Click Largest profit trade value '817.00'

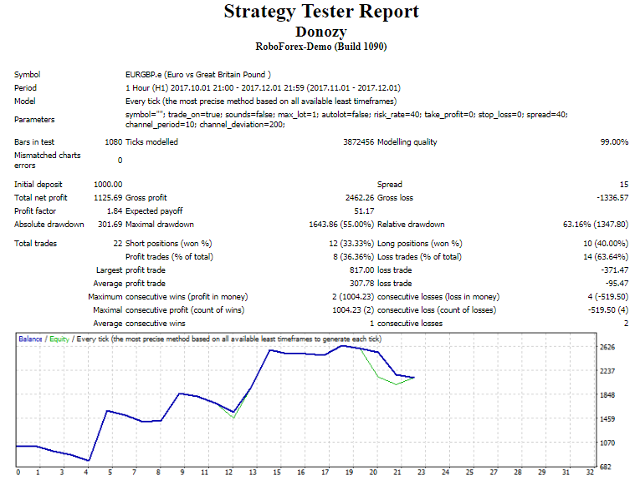[x=362, y=270]
